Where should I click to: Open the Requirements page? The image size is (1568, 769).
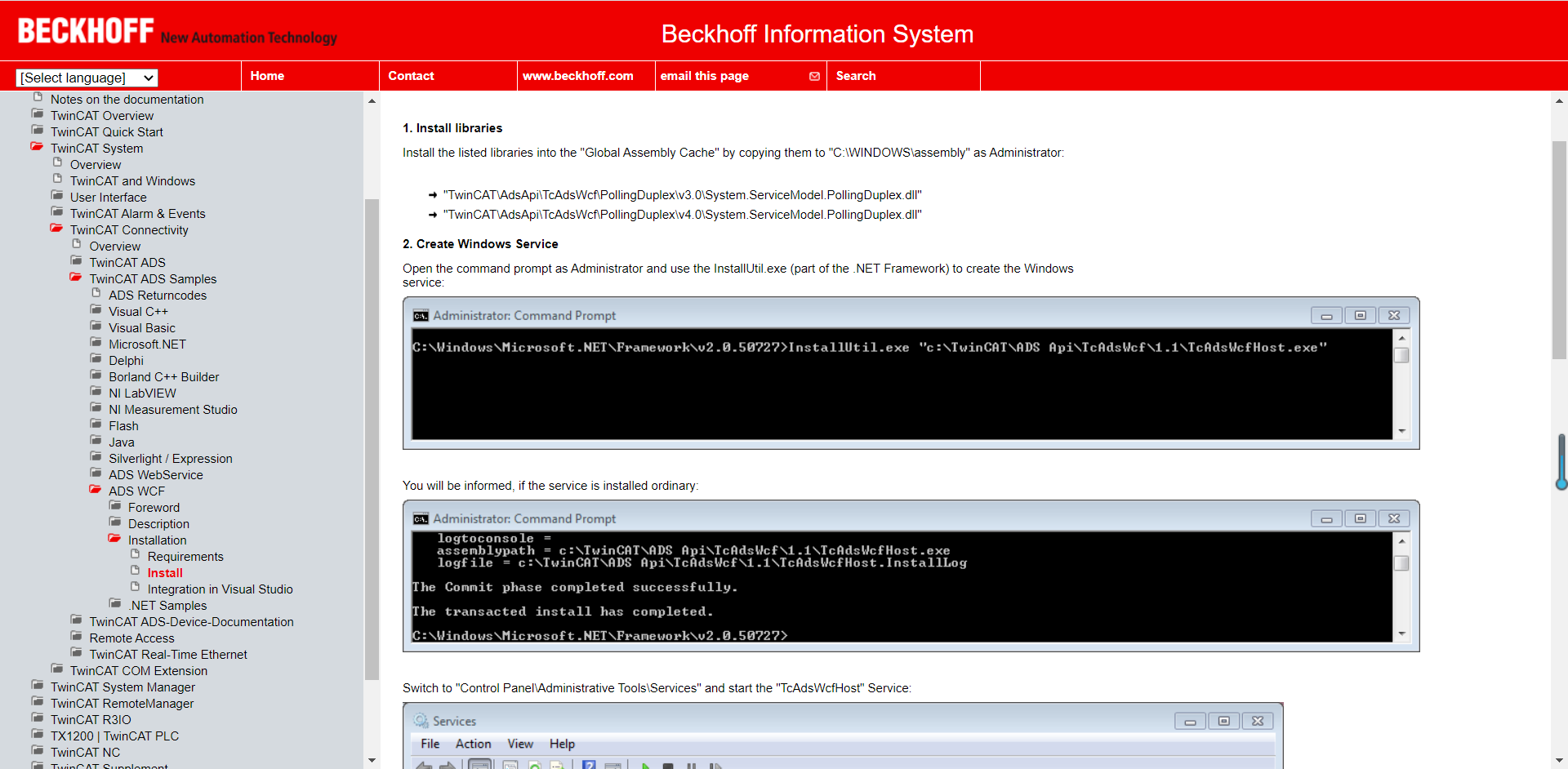tap(185, 557)
